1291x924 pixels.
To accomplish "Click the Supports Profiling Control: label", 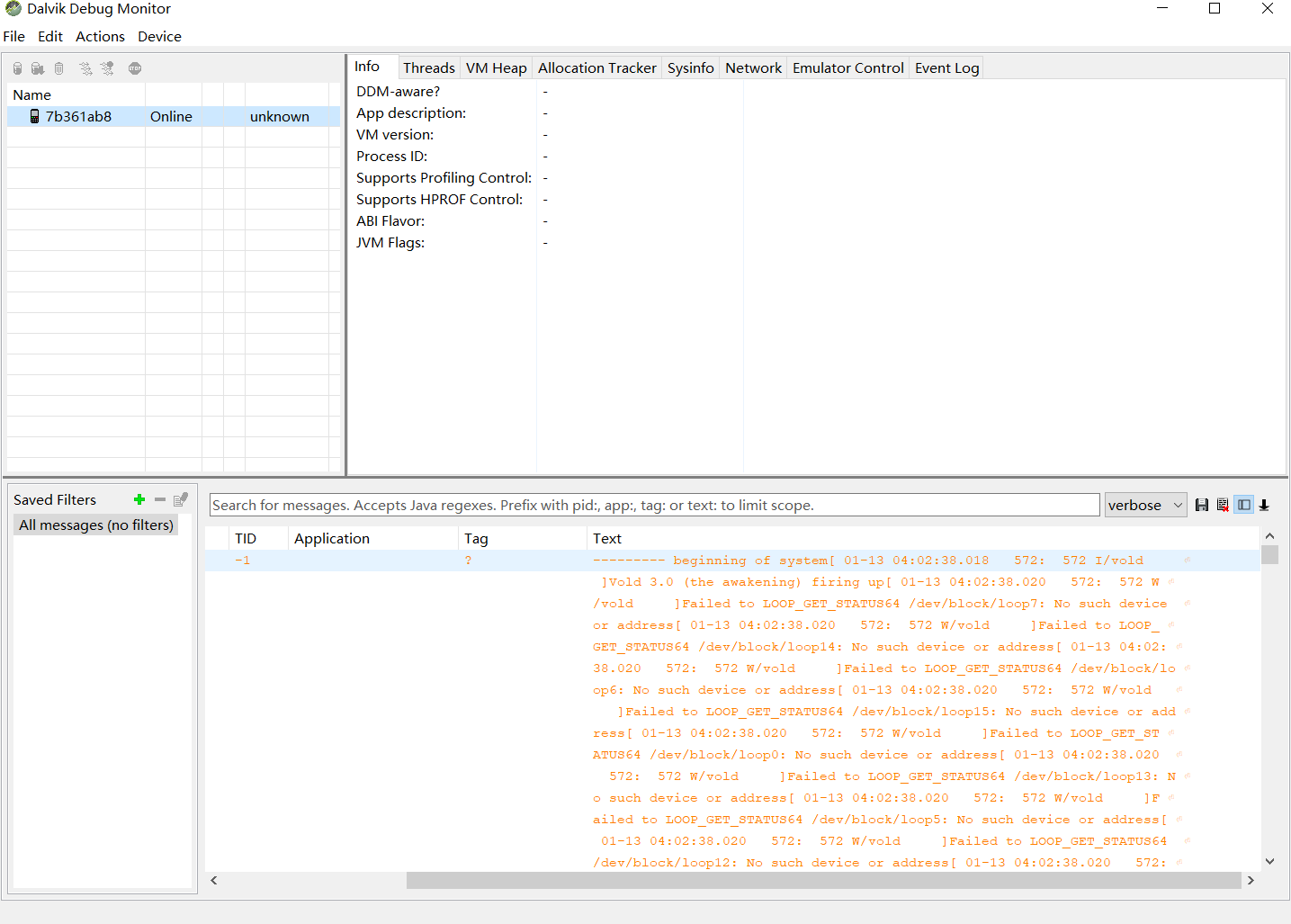I will pos(444,177).
